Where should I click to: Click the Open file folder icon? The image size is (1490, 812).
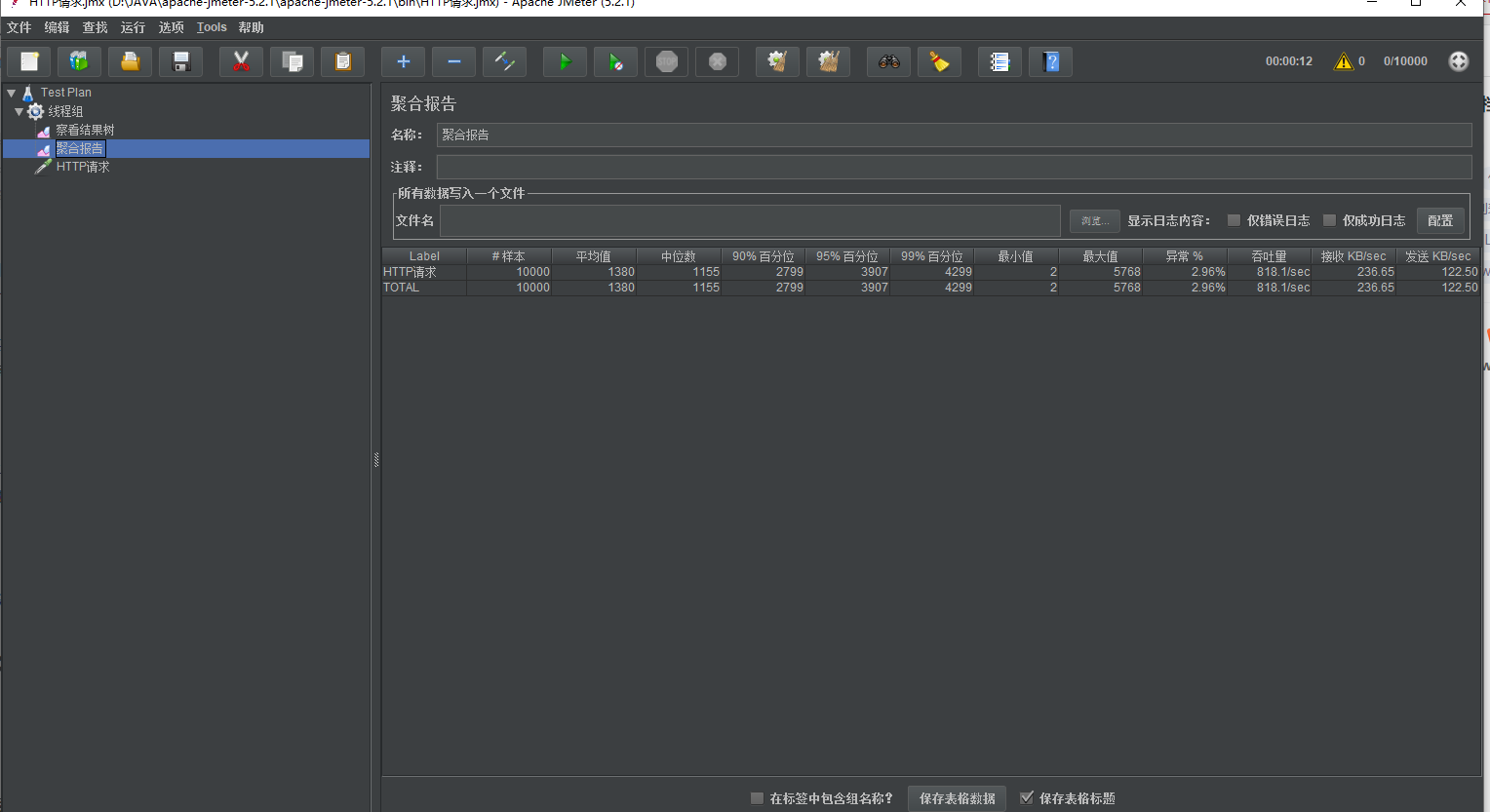[x=131, y=61]
